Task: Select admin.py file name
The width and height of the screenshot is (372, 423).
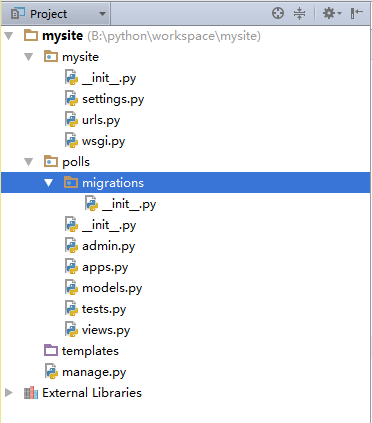Action: [x=109, y=246]
